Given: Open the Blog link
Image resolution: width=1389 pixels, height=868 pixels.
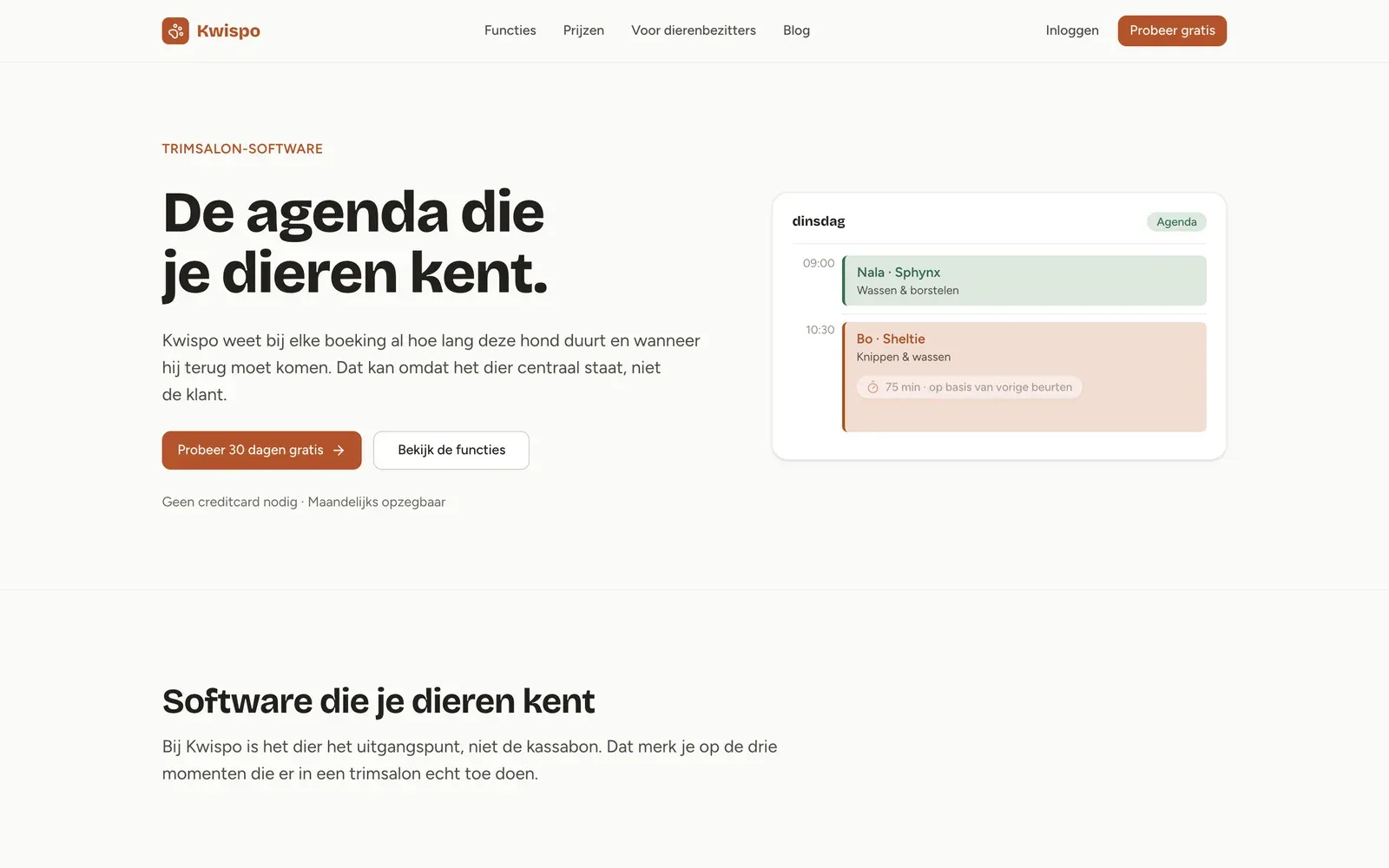Looking at the screenshot, I should (x=796, y=30).
